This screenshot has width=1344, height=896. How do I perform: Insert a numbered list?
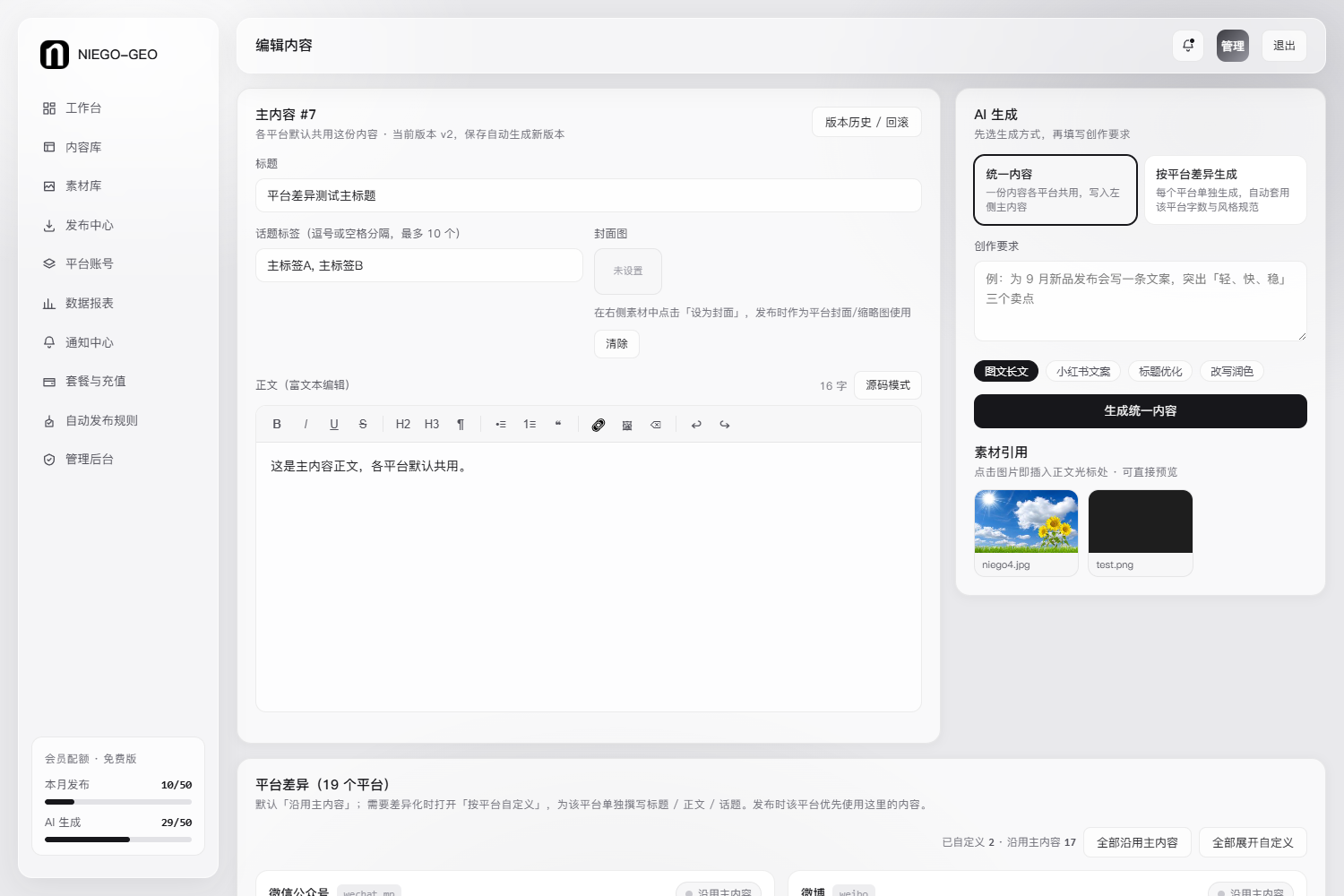point(530,425)
